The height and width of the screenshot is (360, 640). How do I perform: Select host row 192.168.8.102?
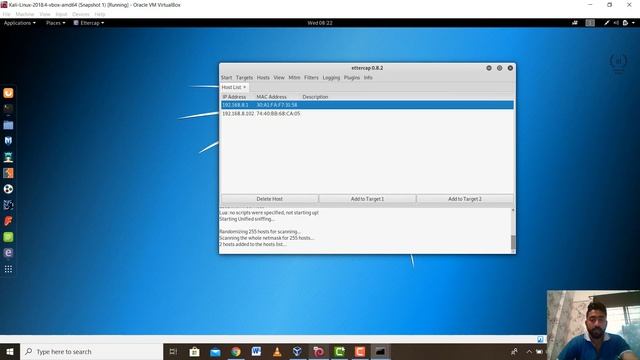pos(367,113)
